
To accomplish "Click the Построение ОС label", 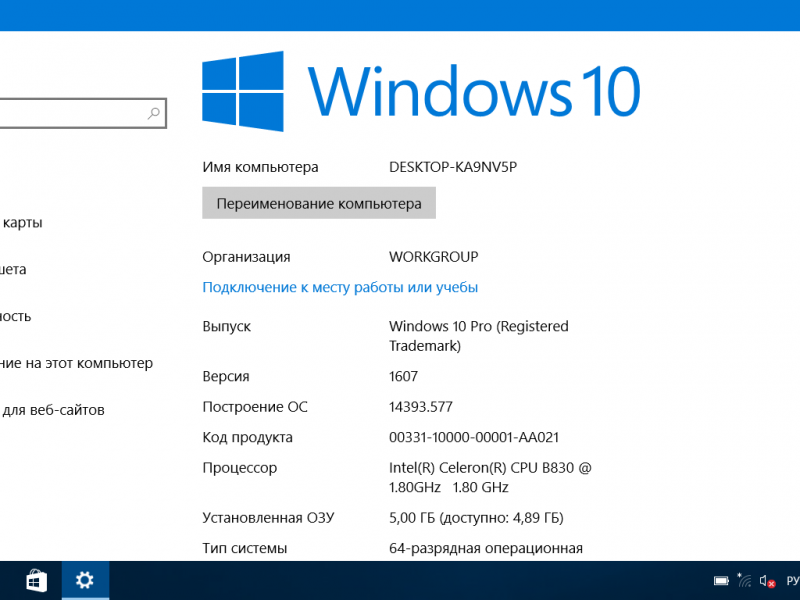I will tap(255, 407).
